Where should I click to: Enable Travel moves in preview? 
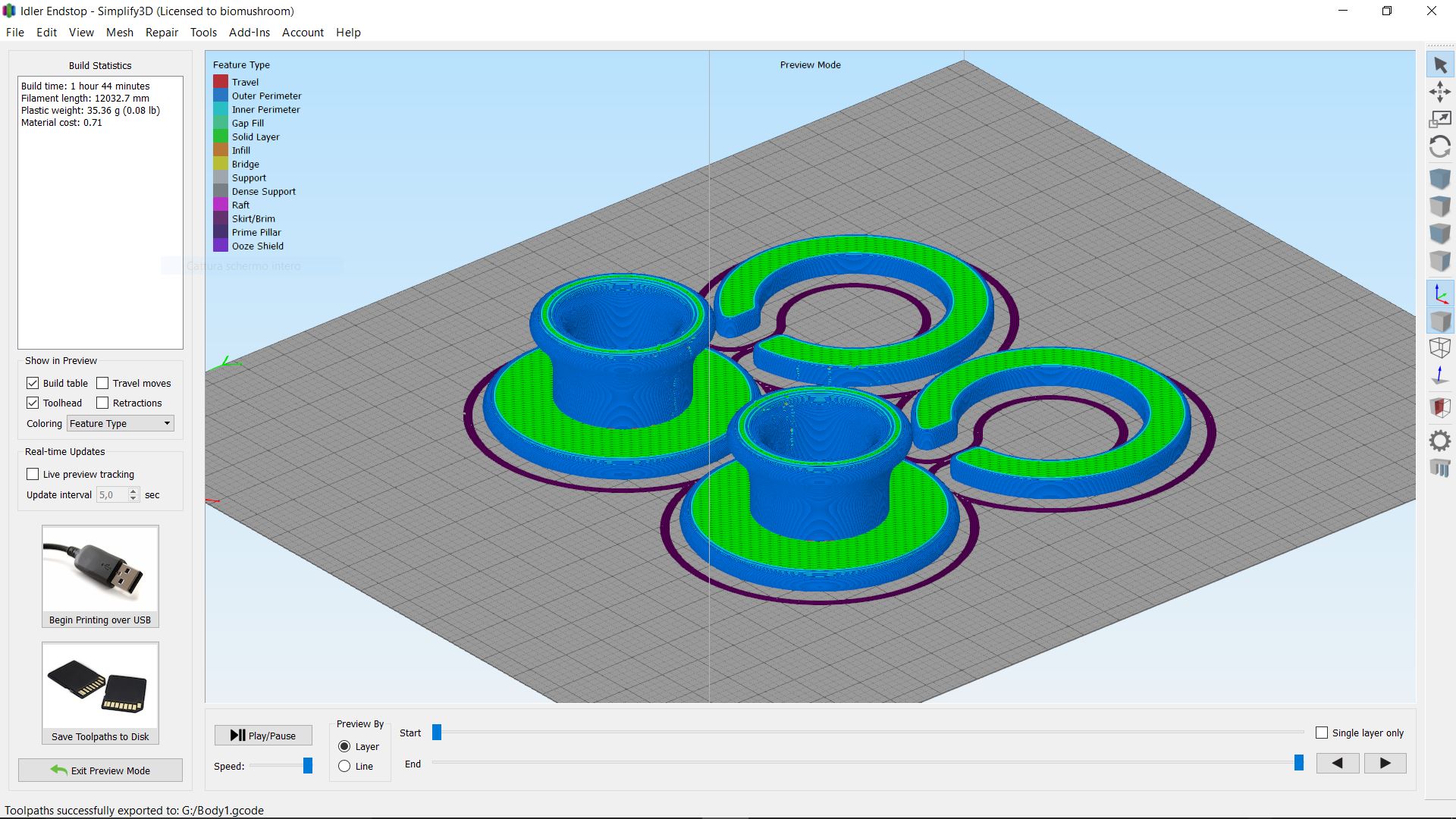point(102,383)
